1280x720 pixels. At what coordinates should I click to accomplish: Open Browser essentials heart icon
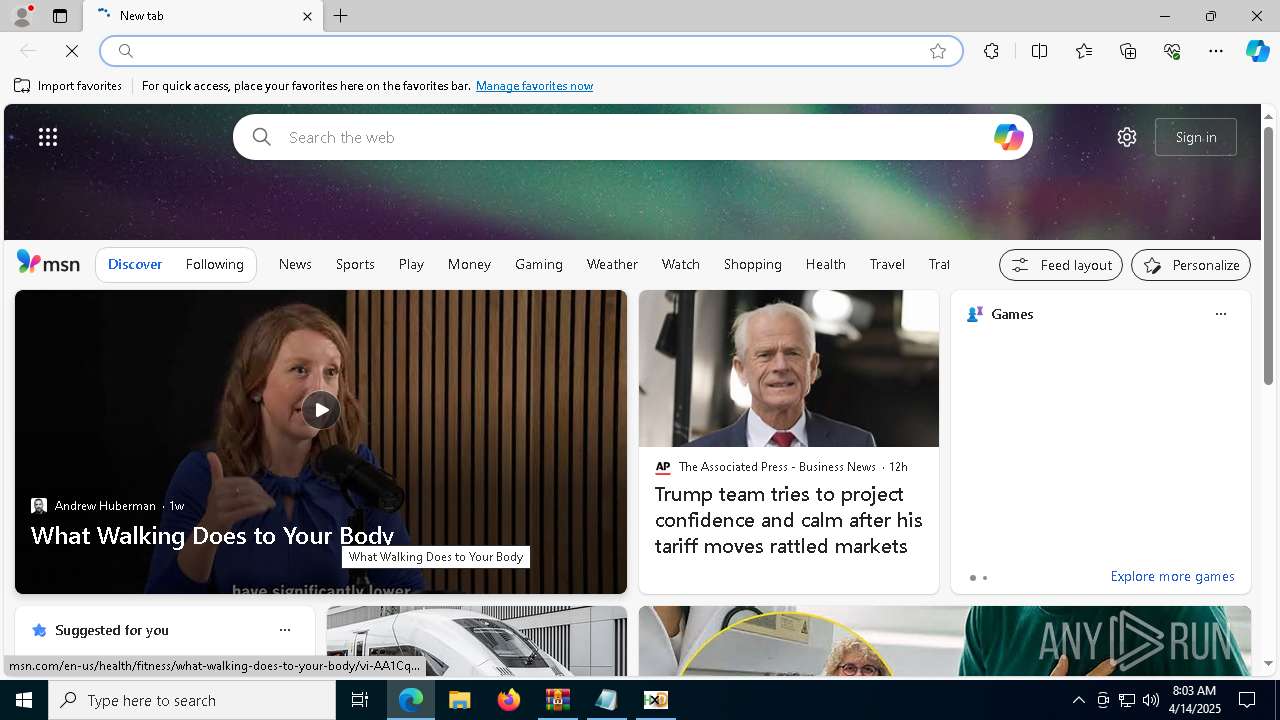pyautogui.click(x=1172, y=51)
